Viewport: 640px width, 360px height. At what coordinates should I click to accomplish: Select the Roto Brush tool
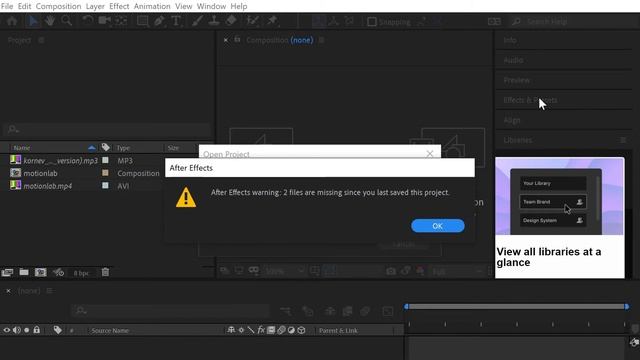click(253, 21)
